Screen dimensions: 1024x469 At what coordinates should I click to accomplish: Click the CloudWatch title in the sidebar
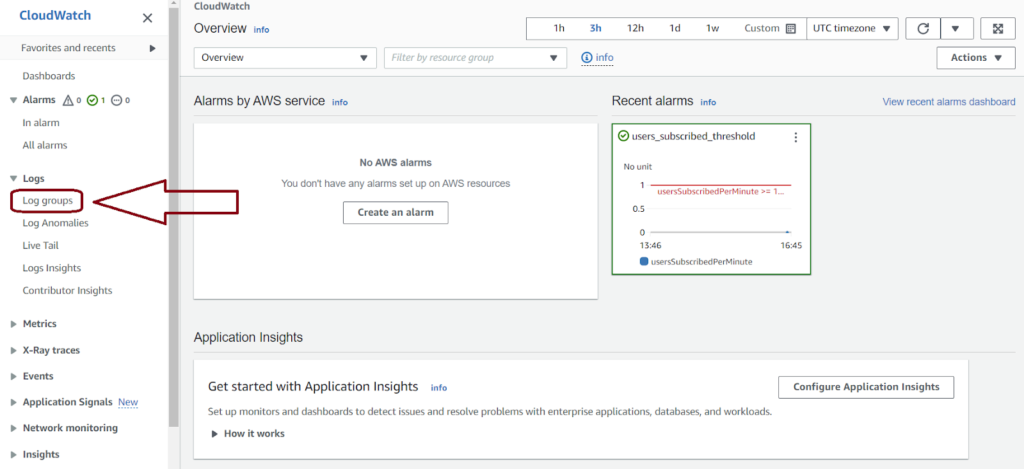coord(56,16)
